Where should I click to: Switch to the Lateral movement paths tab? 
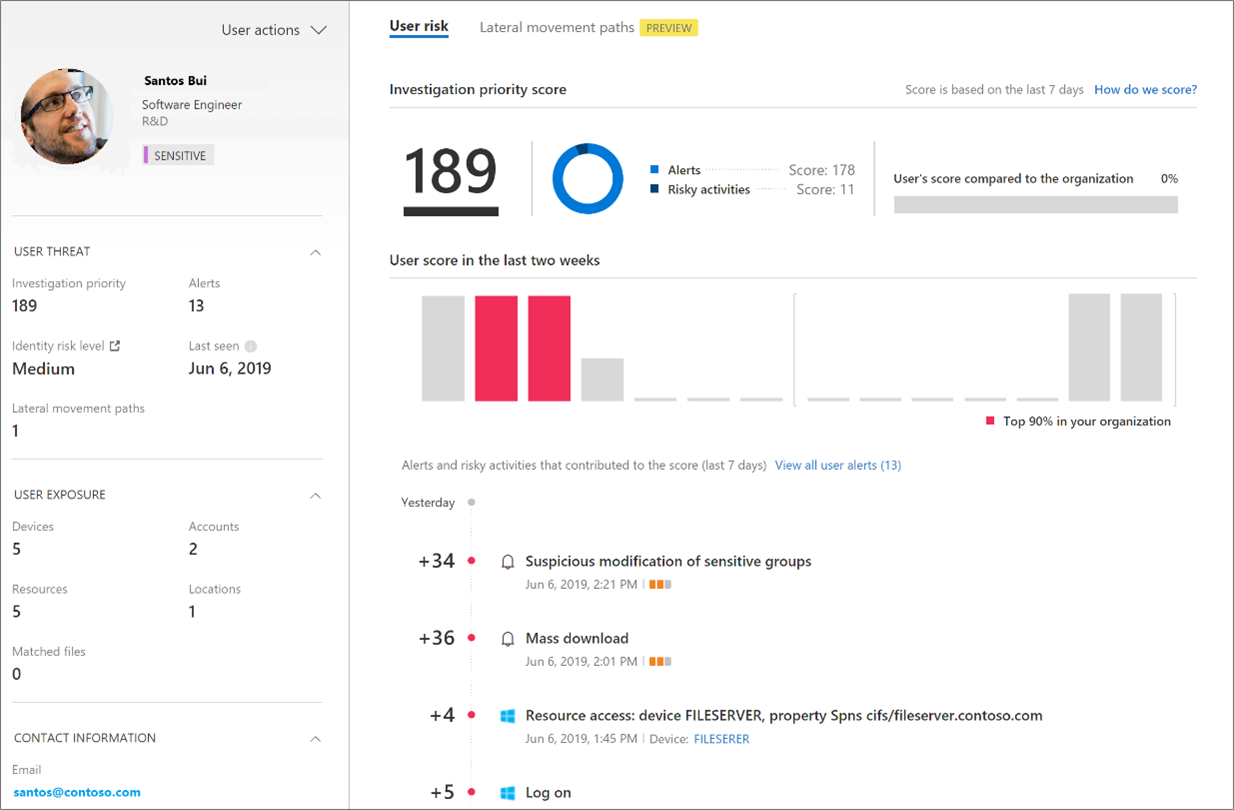[556, 27]
